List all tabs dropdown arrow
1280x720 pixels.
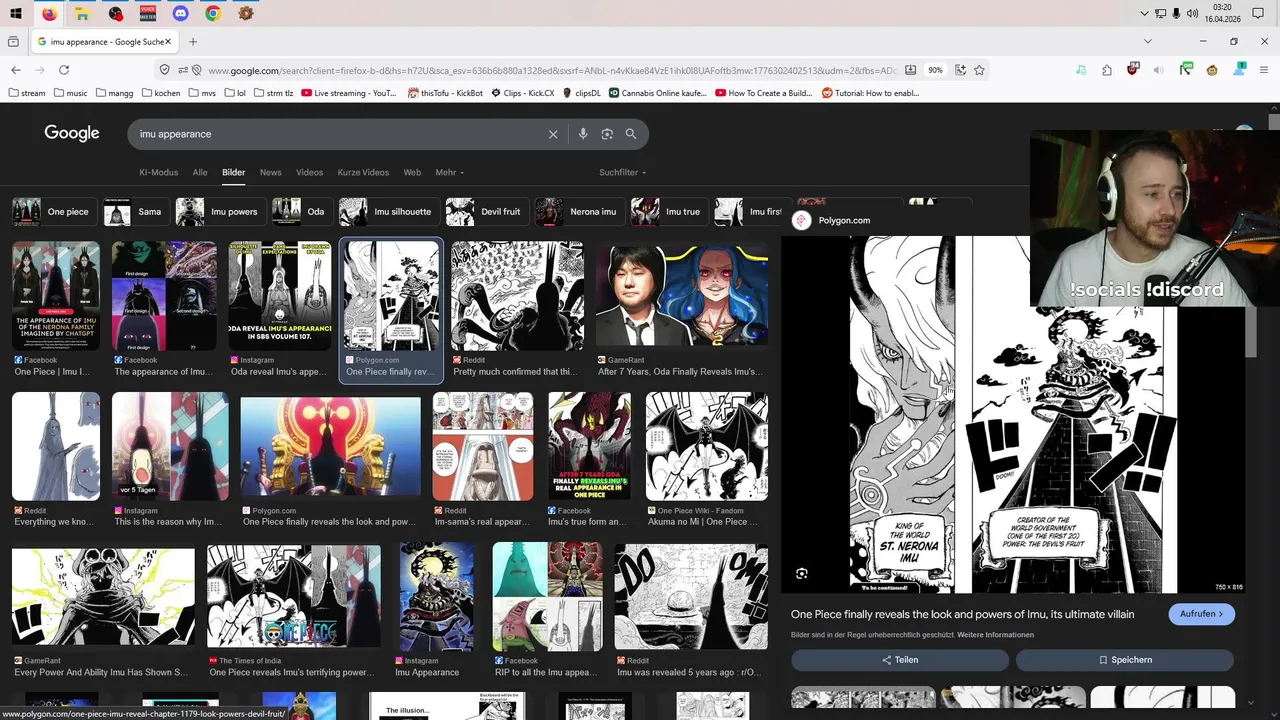(x=1148, y=42)
